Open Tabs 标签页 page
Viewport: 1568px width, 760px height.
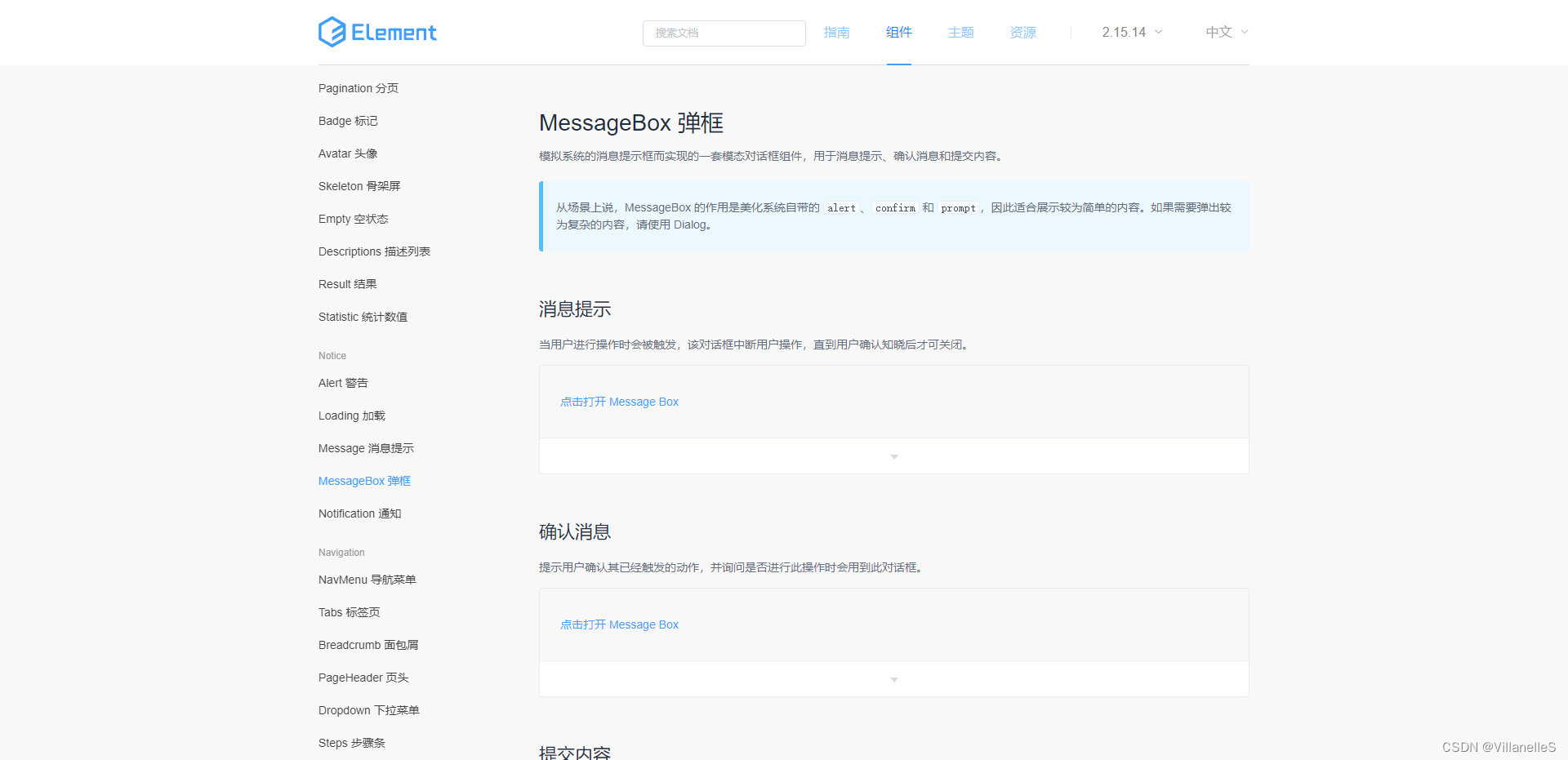[x=349, y=612]
